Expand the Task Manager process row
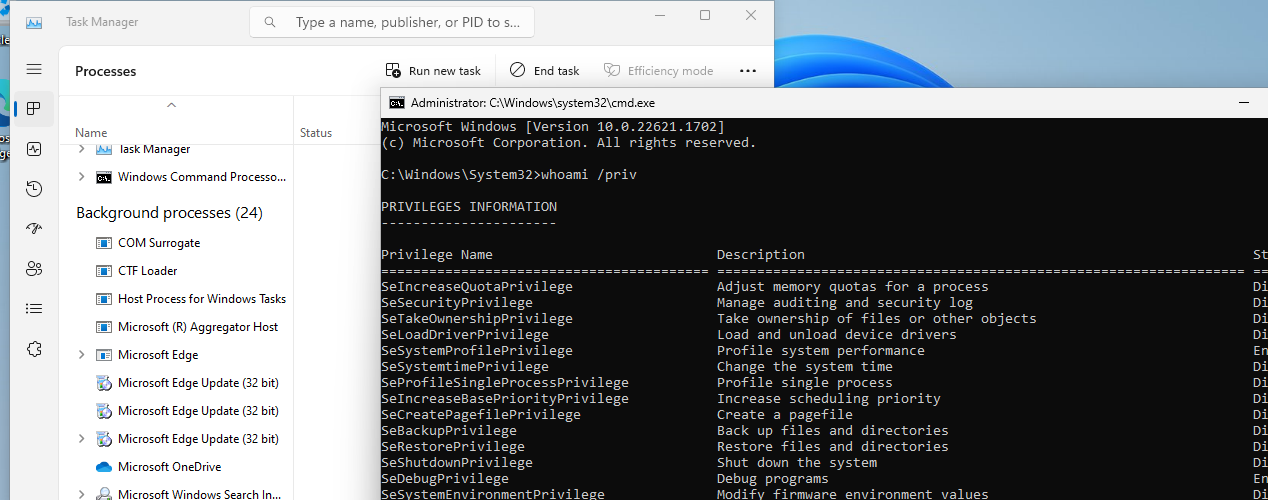Screen dimensions: 1268x500 tap(81, 149)
